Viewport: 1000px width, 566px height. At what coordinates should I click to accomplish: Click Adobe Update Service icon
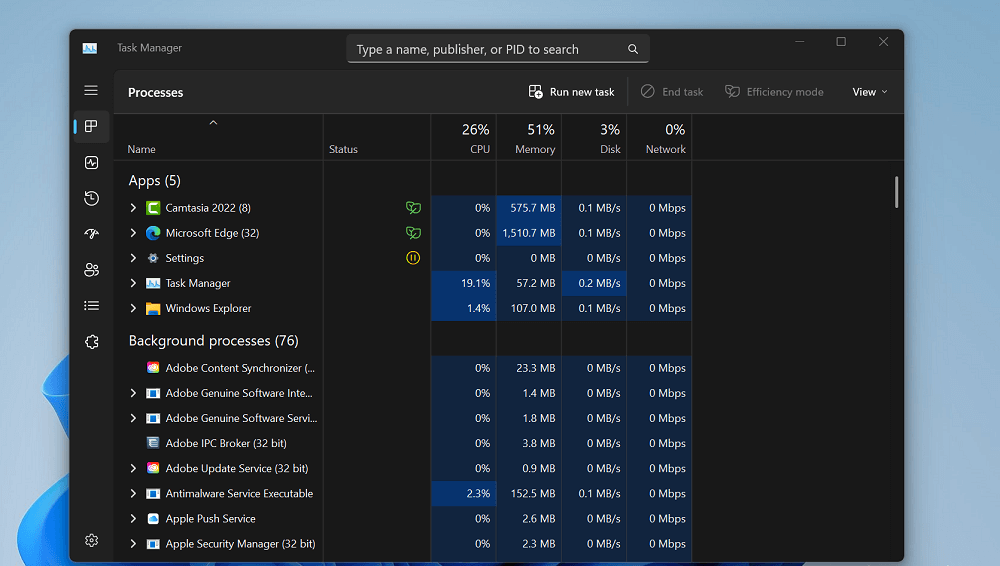click(153, 468)
